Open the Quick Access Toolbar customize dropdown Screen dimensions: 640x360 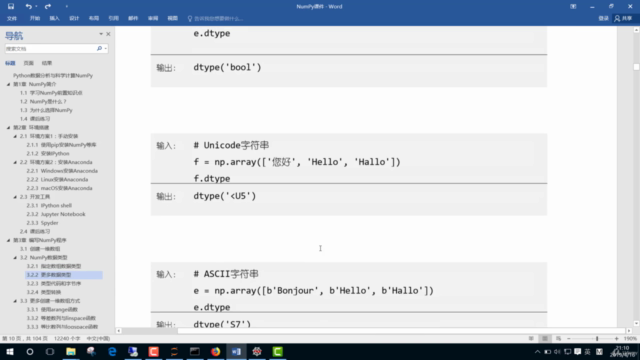pyautogui.click(x=67, y=7)
